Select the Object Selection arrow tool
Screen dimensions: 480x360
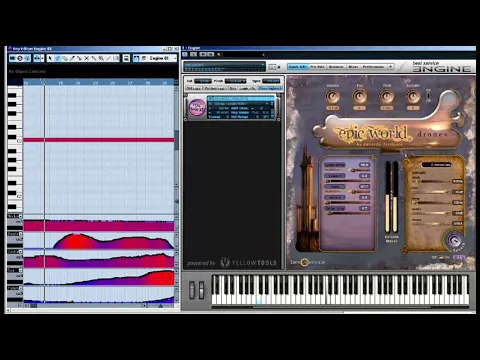pyautogui.click(x=50, y=58)
